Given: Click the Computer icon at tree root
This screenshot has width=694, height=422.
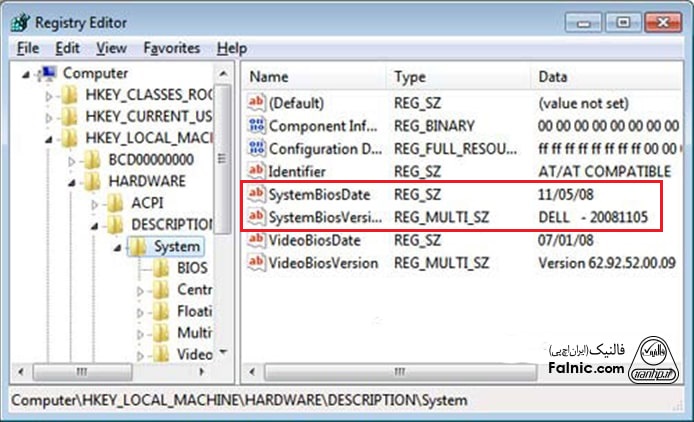Looking at the screenshot, I should pos(48,73).
